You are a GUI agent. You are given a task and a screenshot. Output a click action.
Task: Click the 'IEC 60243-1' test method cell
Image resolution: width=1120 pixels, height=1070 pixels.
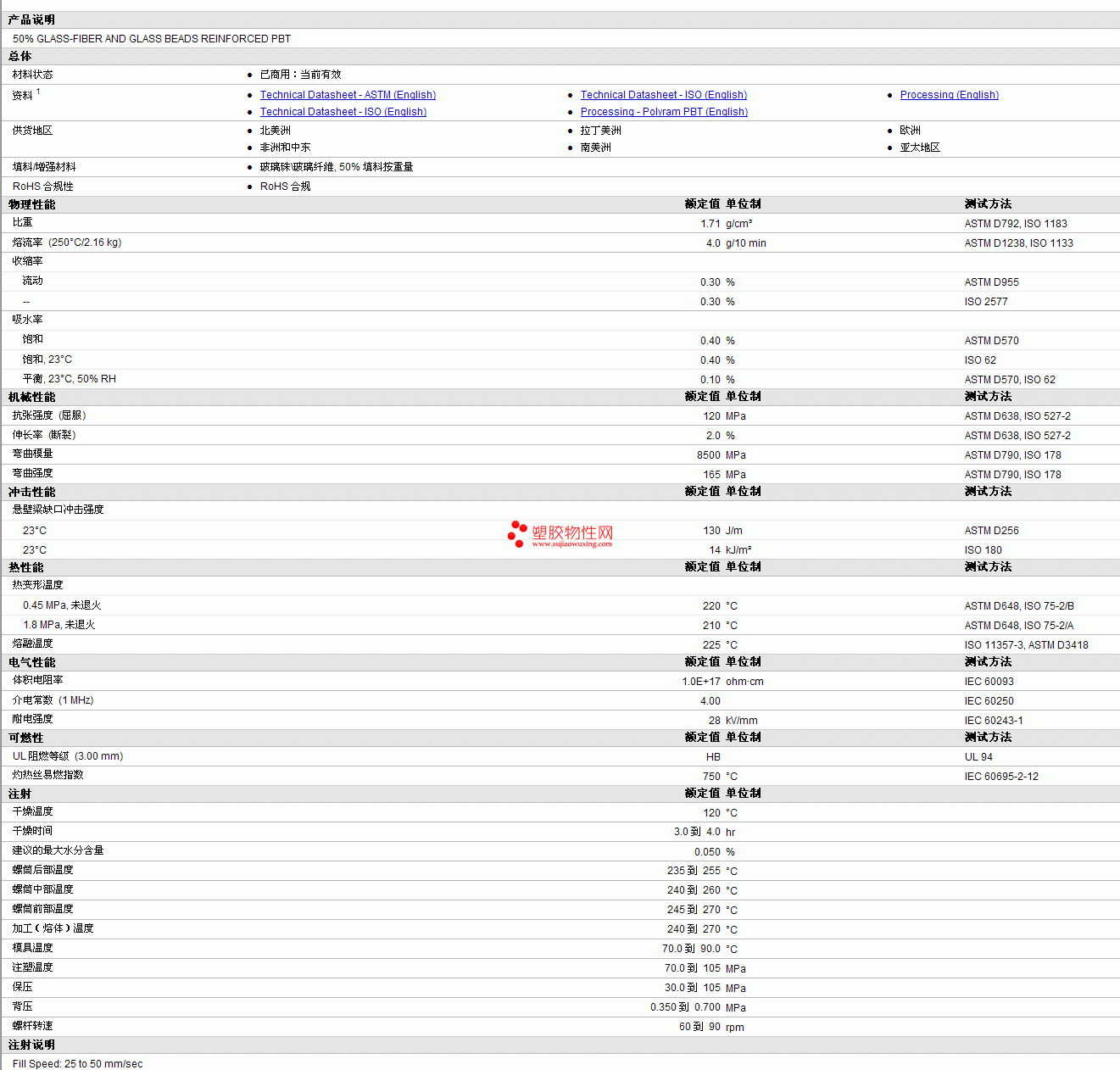[x=994, y=721]
